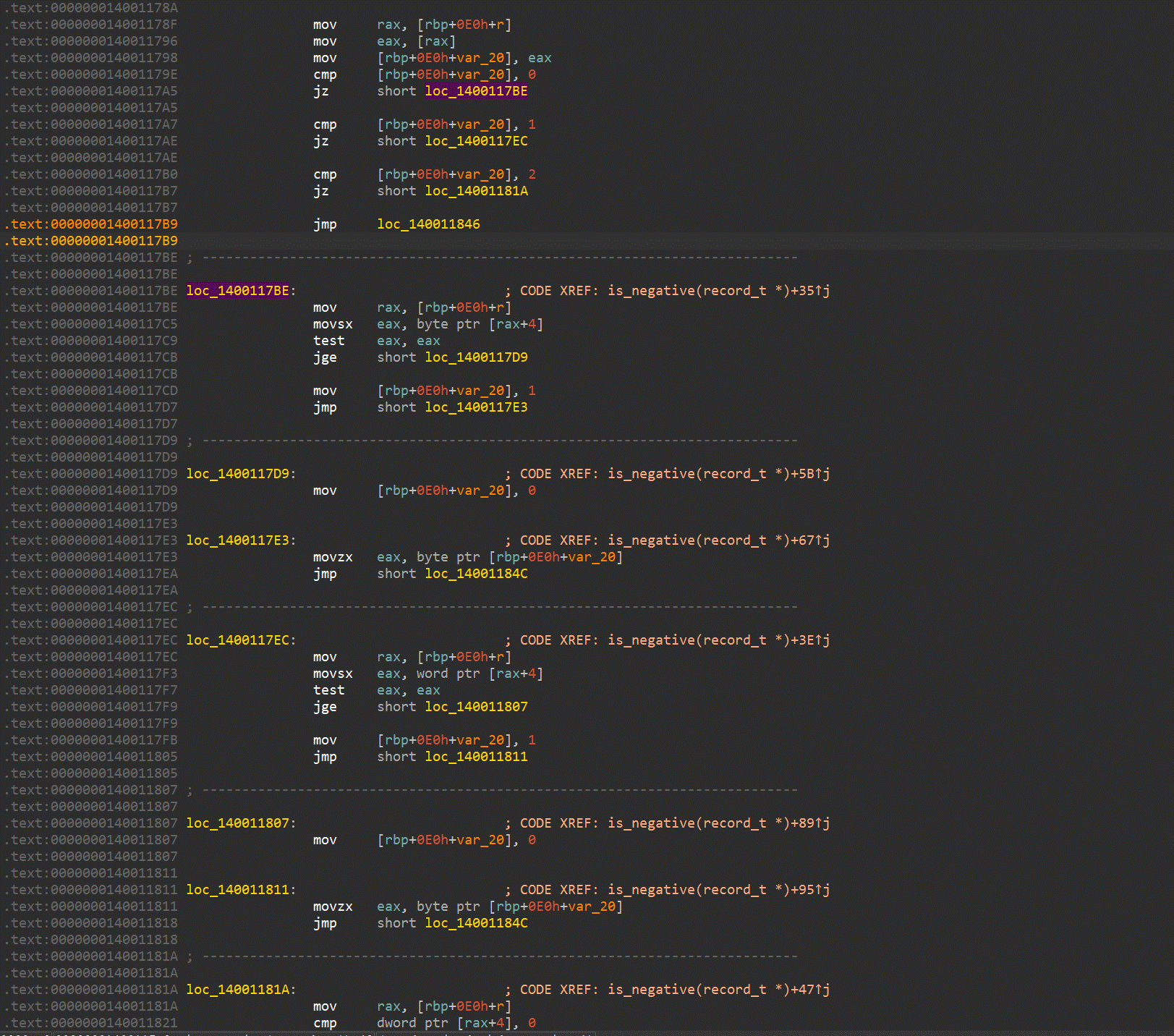Select the highlighted loc_1400117BE label definition
The width and height of the screenshot is (1174, 1036).
(237, 291)
